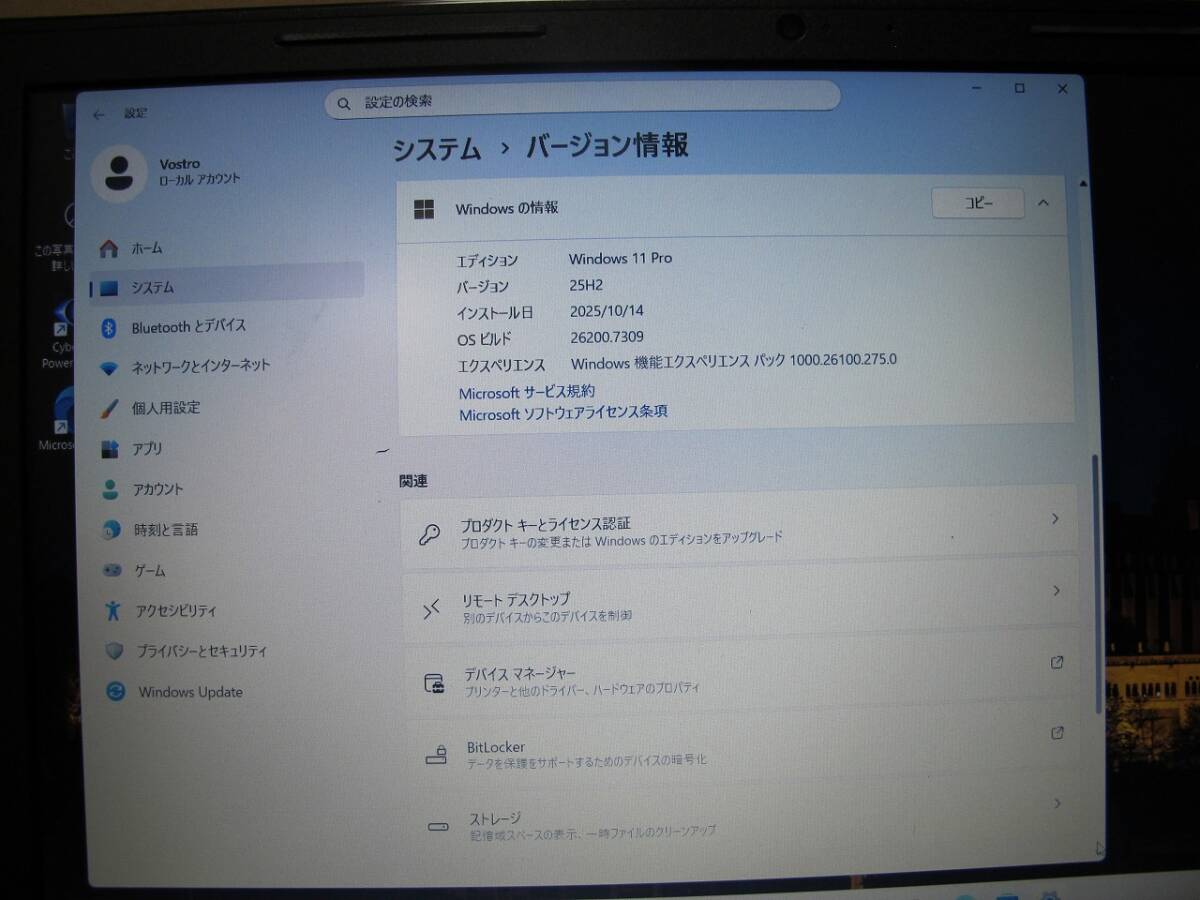Click the Windows logo beside Windows の情報
The width and height of the screenshot is (1200, 900).
tap(424, 209)
